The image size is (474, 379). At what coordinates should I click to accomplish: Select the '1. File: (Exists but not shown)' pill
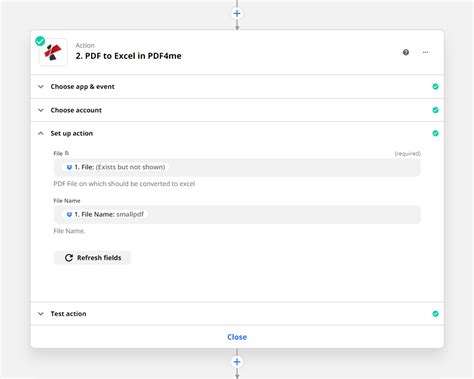(115, 167)
